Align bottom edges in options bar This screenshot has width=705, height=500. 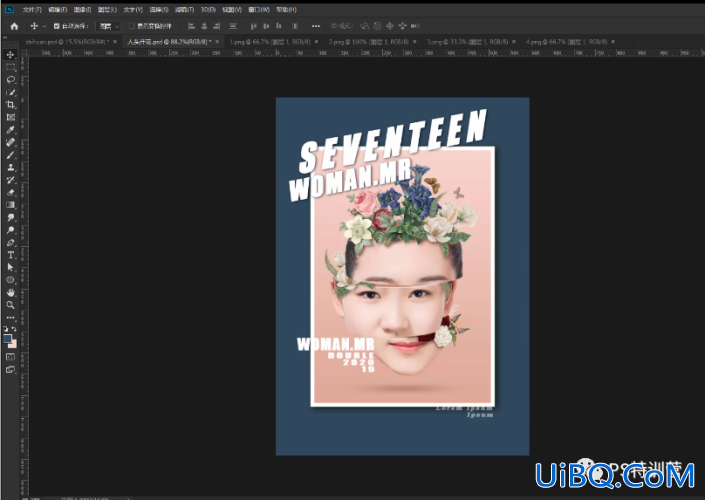tap(279, 26)
